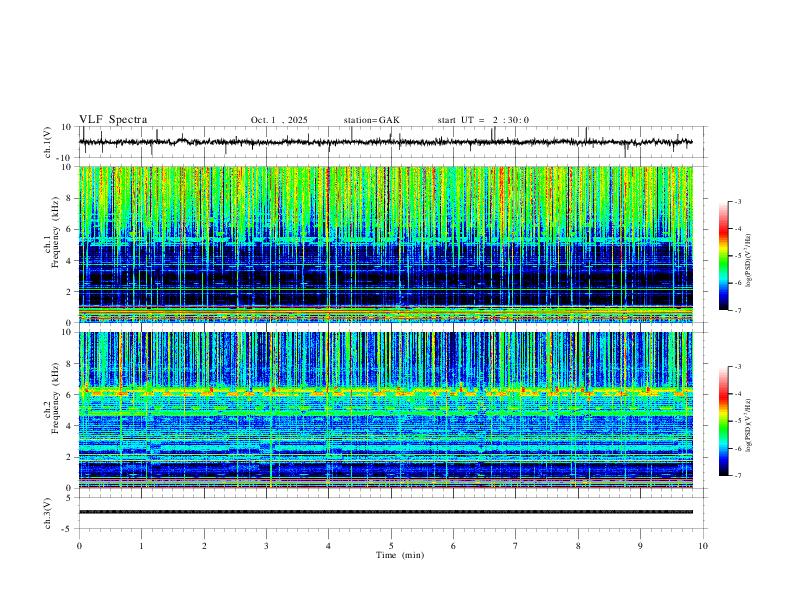Click the 'VLF Spectra' title text

pos(113,120)
